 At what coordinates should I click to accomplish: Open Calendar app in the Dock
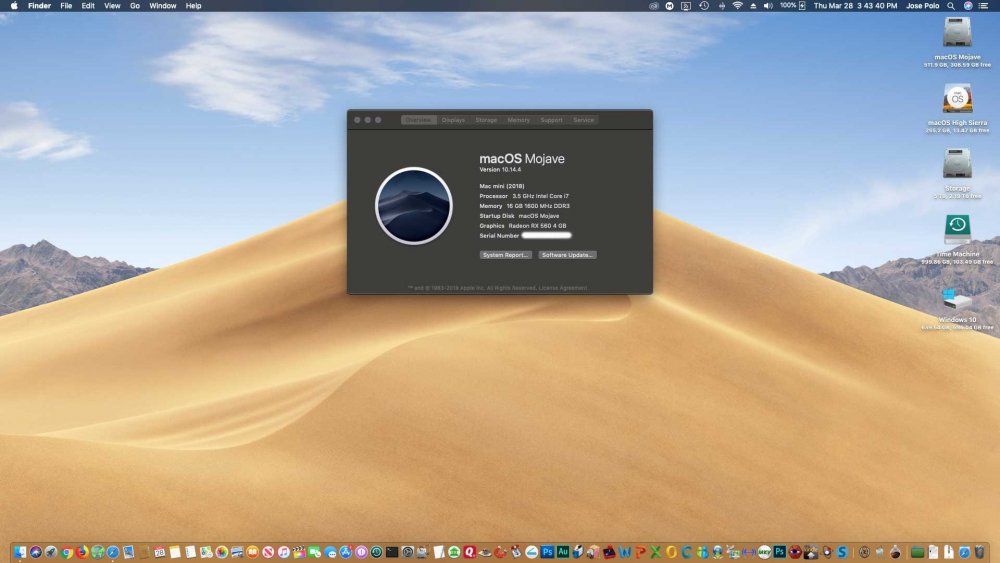tap(160, 552)
